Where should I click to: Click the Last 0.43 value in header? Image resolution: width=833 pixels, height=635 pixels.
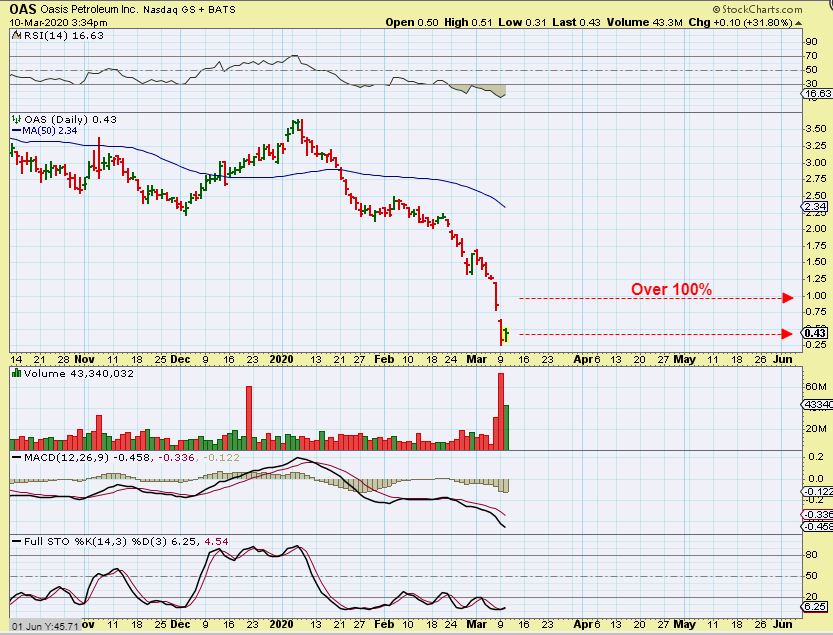(576, 22)
